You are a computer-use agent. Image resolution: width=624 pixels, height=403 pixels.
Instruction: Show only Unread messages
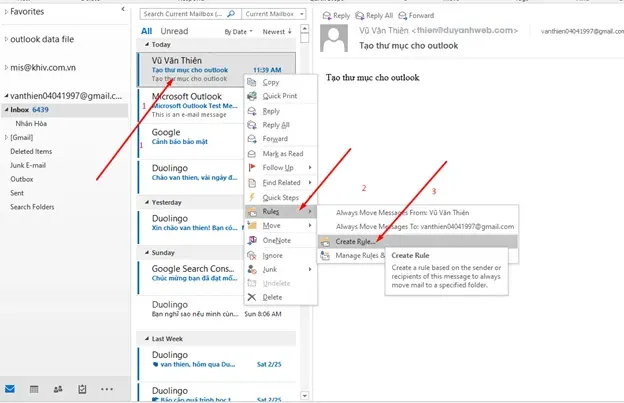(x=174, y=31)
